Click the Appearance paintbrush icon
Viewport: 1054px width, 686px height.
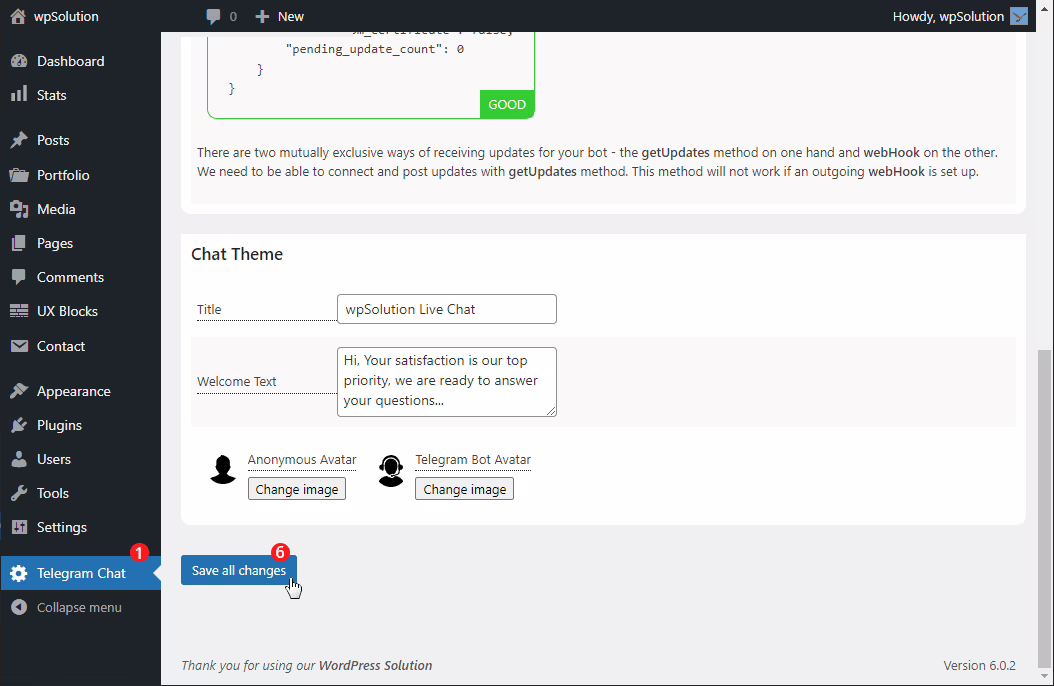coord(19,391)
